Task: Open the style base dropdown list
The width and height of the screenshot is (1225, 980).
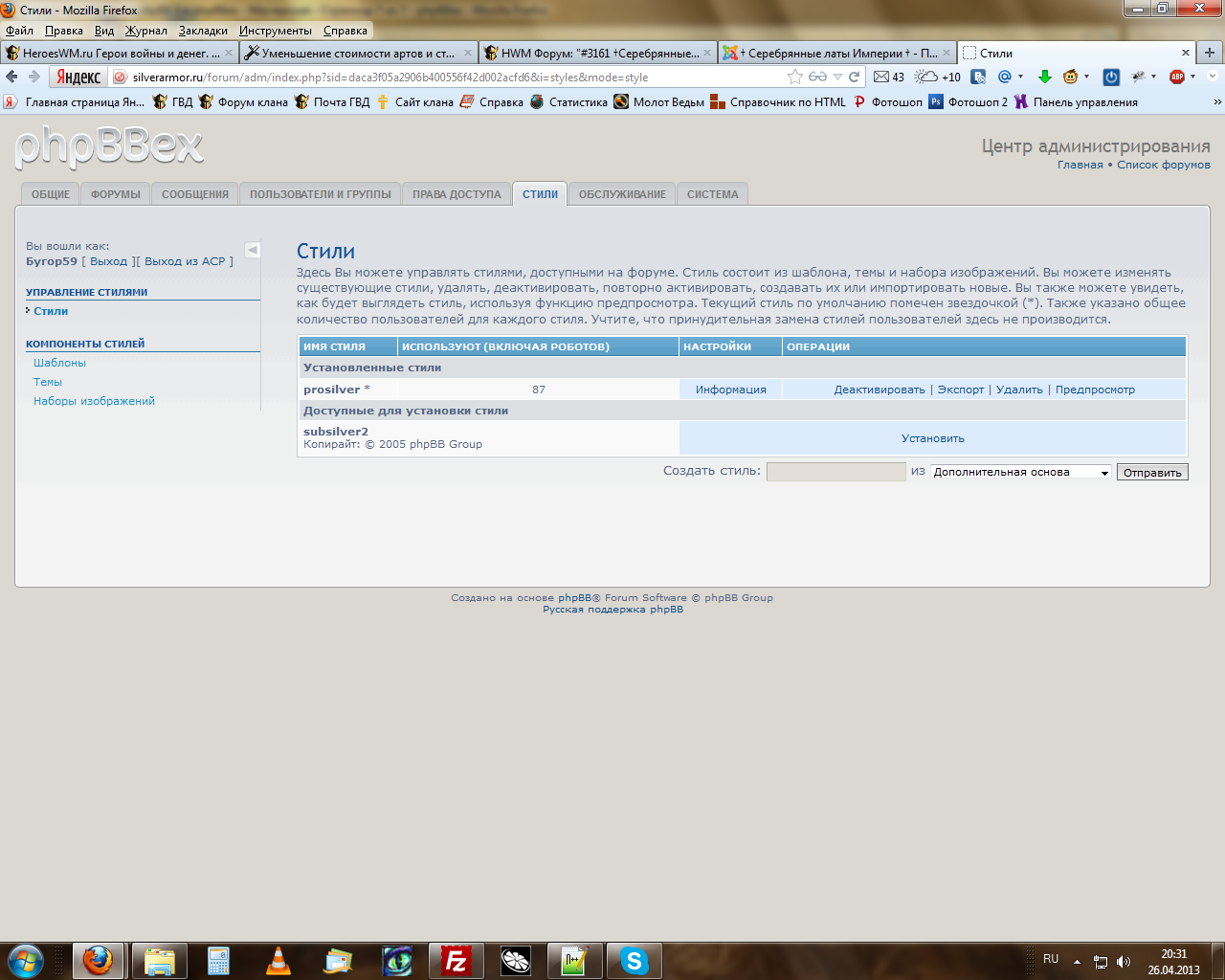Action: click(x=1020, y=472)
